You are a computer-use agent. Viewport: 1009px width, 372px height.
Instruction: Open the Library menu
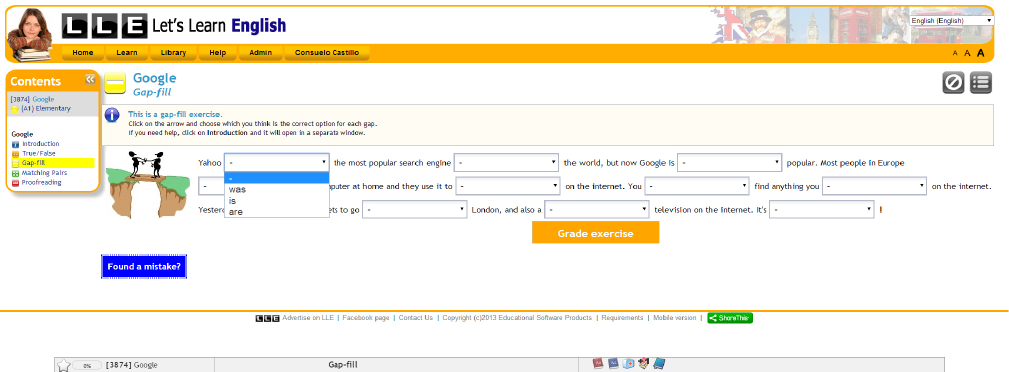[173, 53]
